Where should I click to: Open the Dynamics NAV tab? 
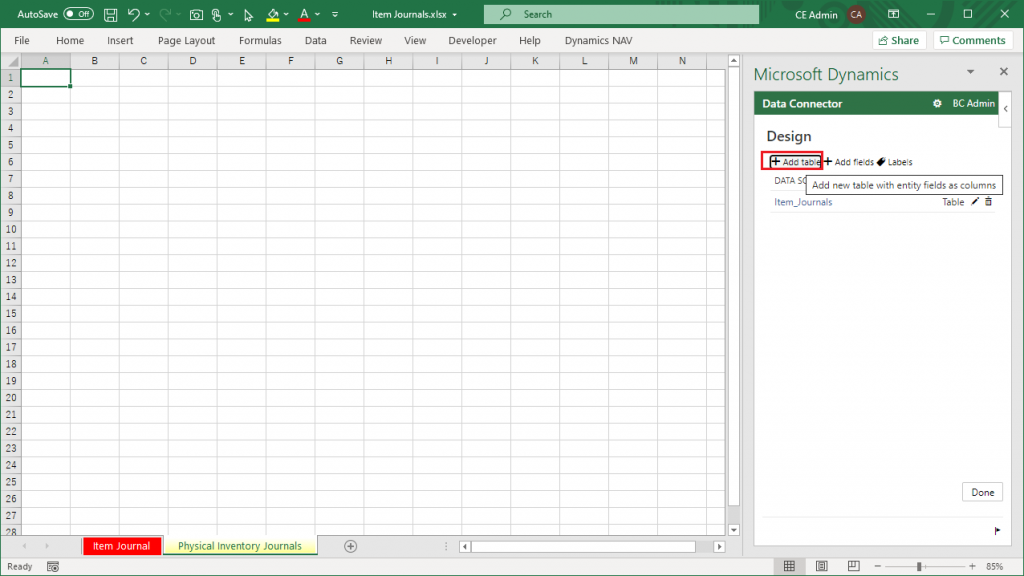pos(598,40)
